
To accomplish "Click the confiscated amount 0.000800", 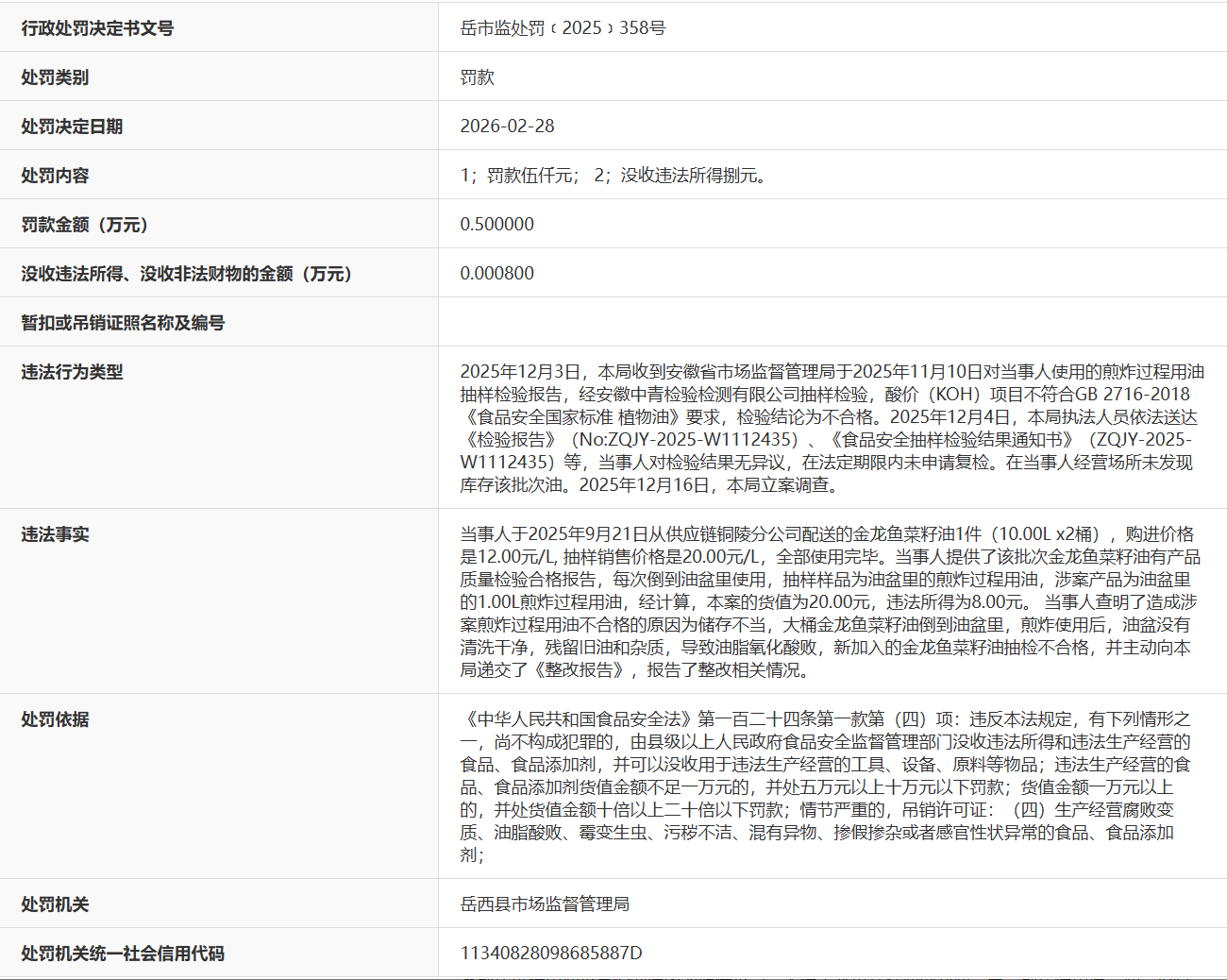I will click(x=496, y=274).
